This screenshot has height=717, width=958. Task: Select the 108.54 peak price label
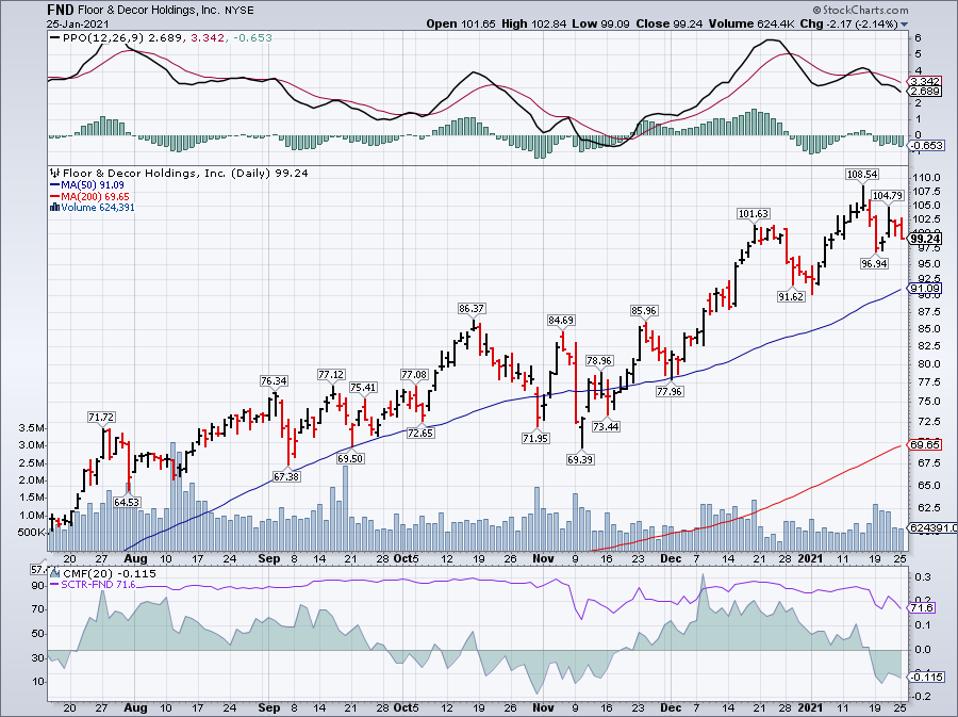861,174
